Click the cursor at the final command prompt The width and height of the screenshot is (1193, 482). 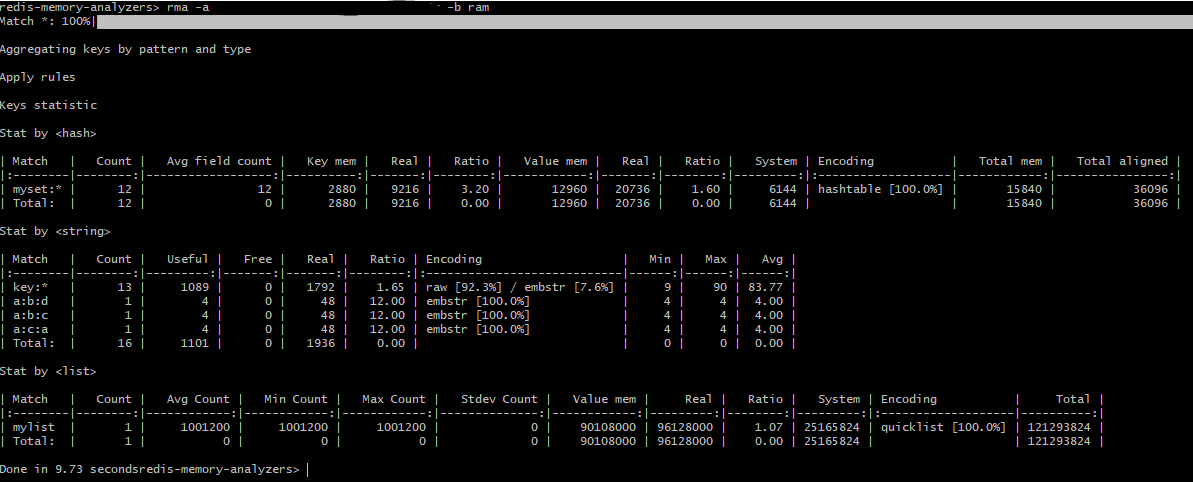point(308,469)
